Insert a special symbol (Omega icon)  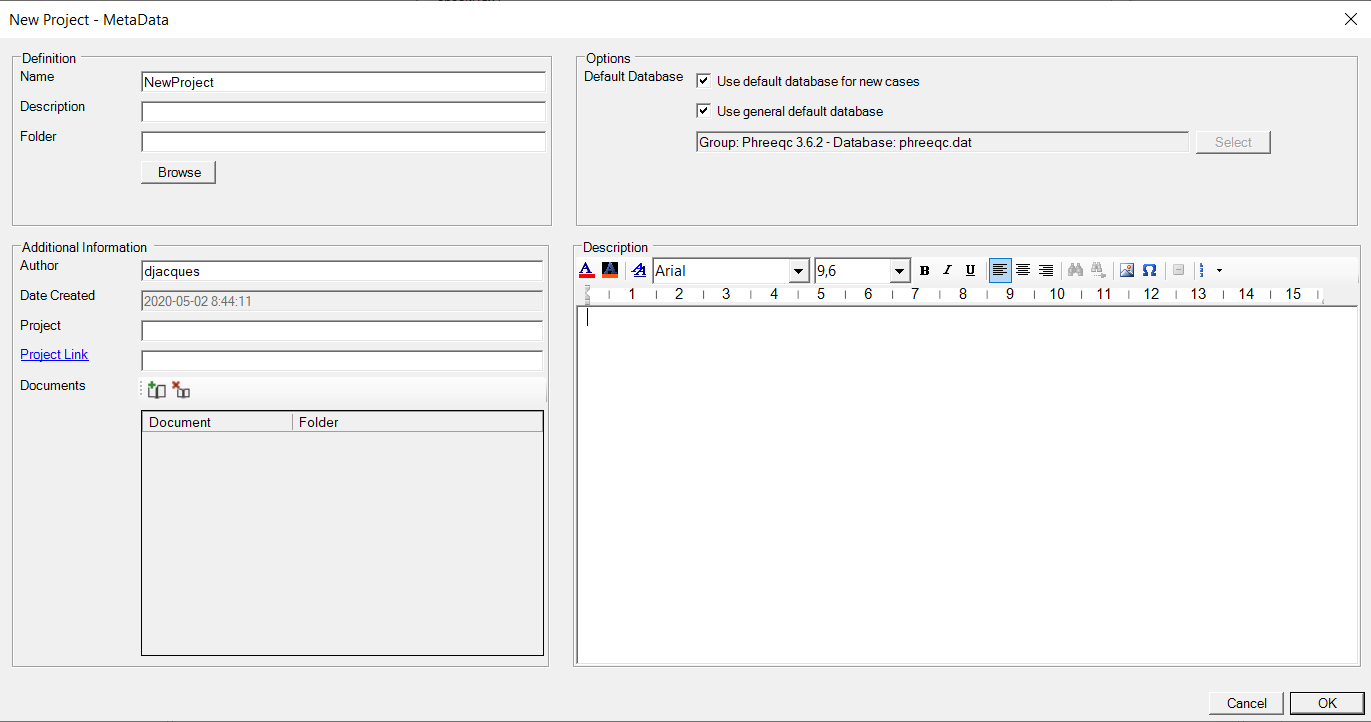pyautogui.click(x=1150, y=270)
